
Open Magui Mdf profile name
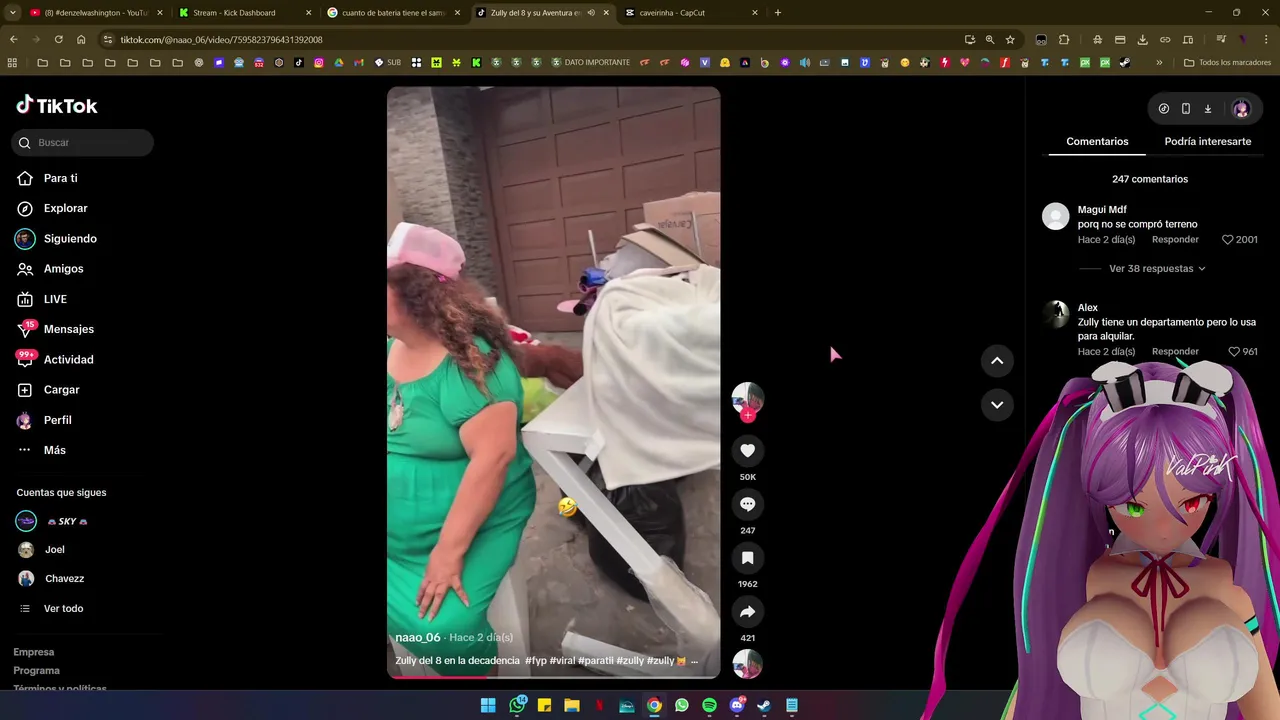tap(1102, 210)
